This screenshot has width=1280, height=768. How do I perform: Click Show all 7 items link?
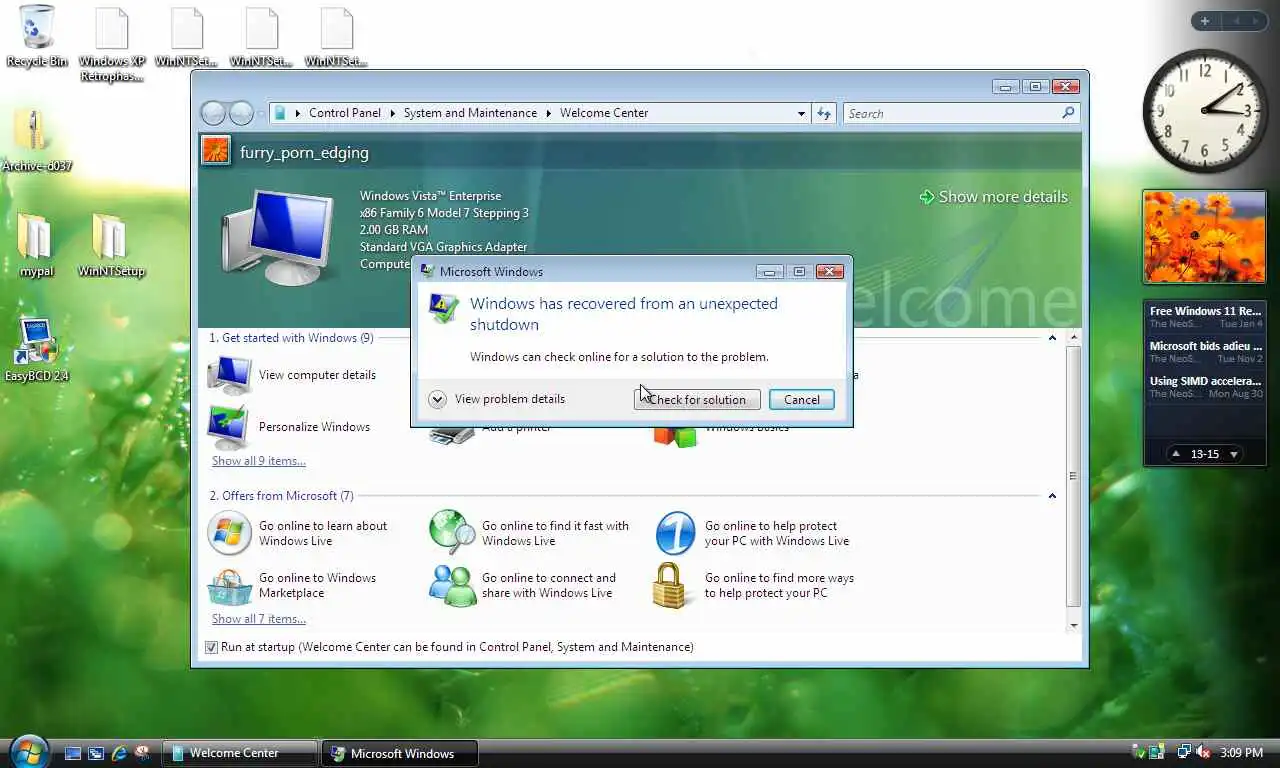coord(259,619)
